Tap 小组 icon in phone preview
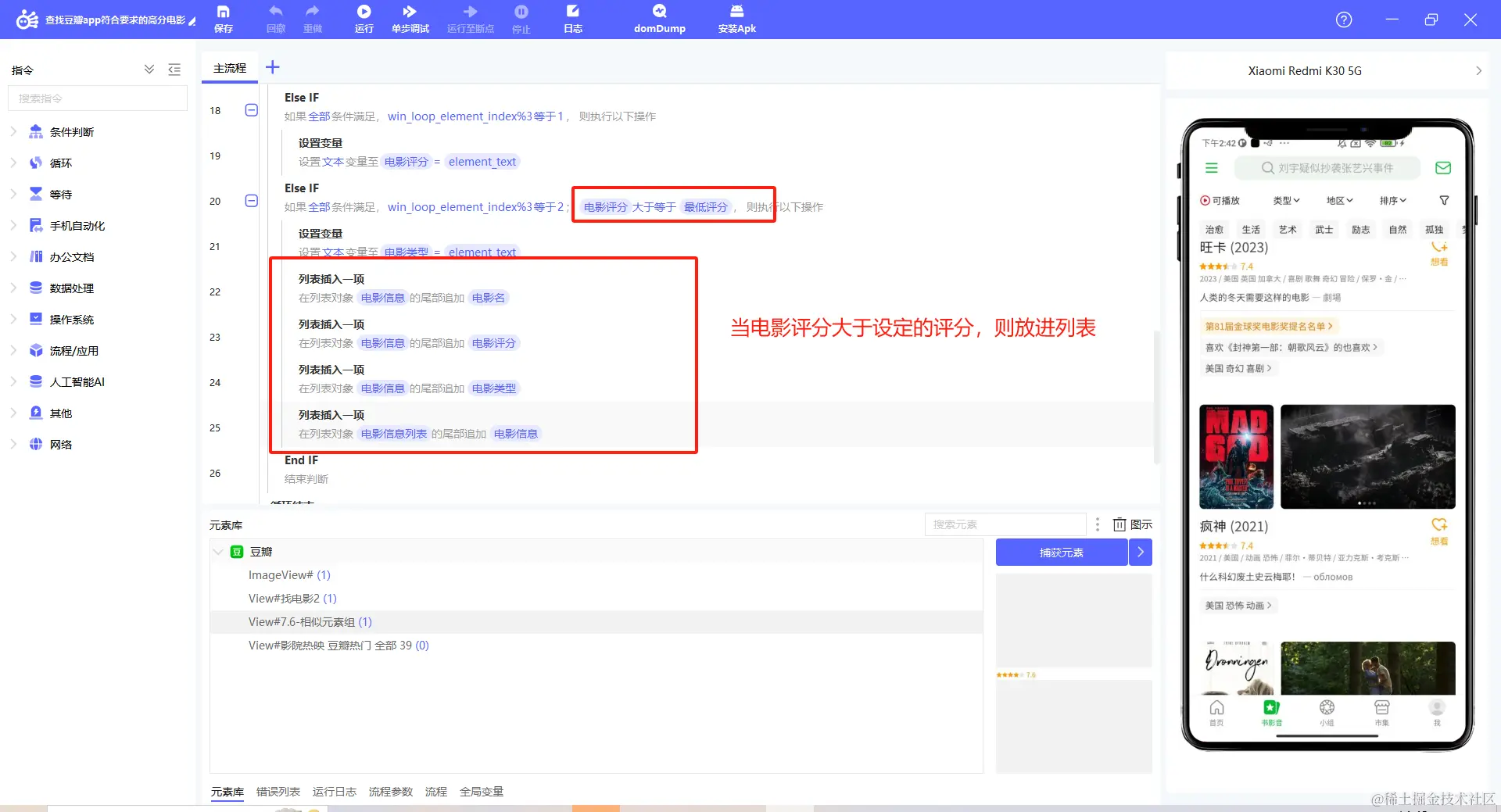 pos(1327,712)
